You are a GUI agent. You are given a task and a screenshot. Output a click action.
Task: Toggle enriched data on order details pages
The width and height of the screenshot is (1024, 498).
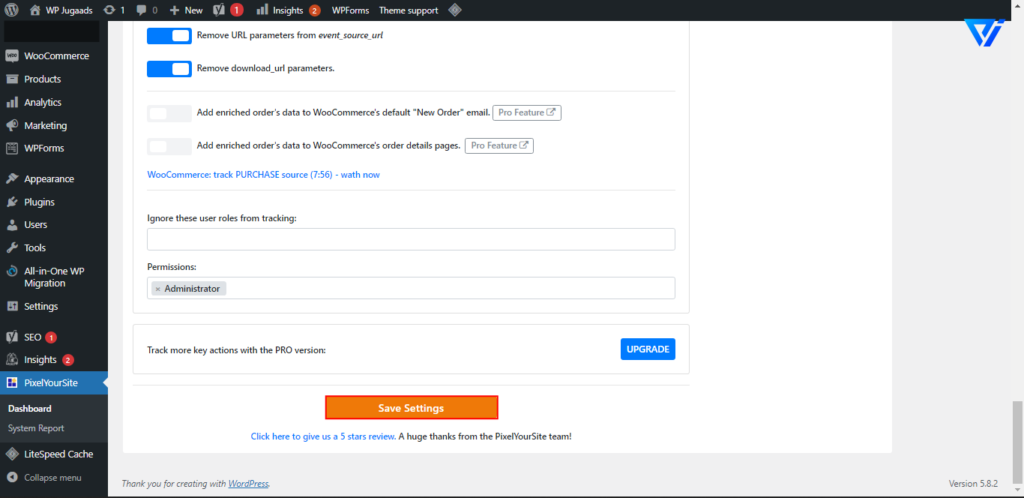tap(169, 146)
